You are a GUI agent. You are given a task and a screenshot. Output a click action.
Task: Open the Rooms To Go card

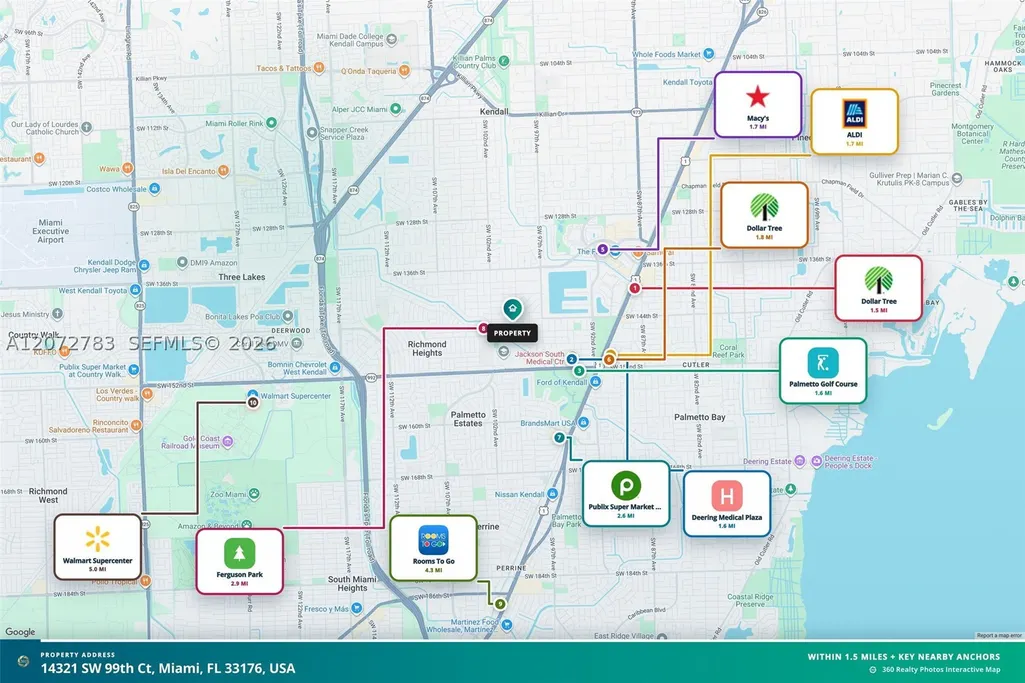tap(433, 548)
